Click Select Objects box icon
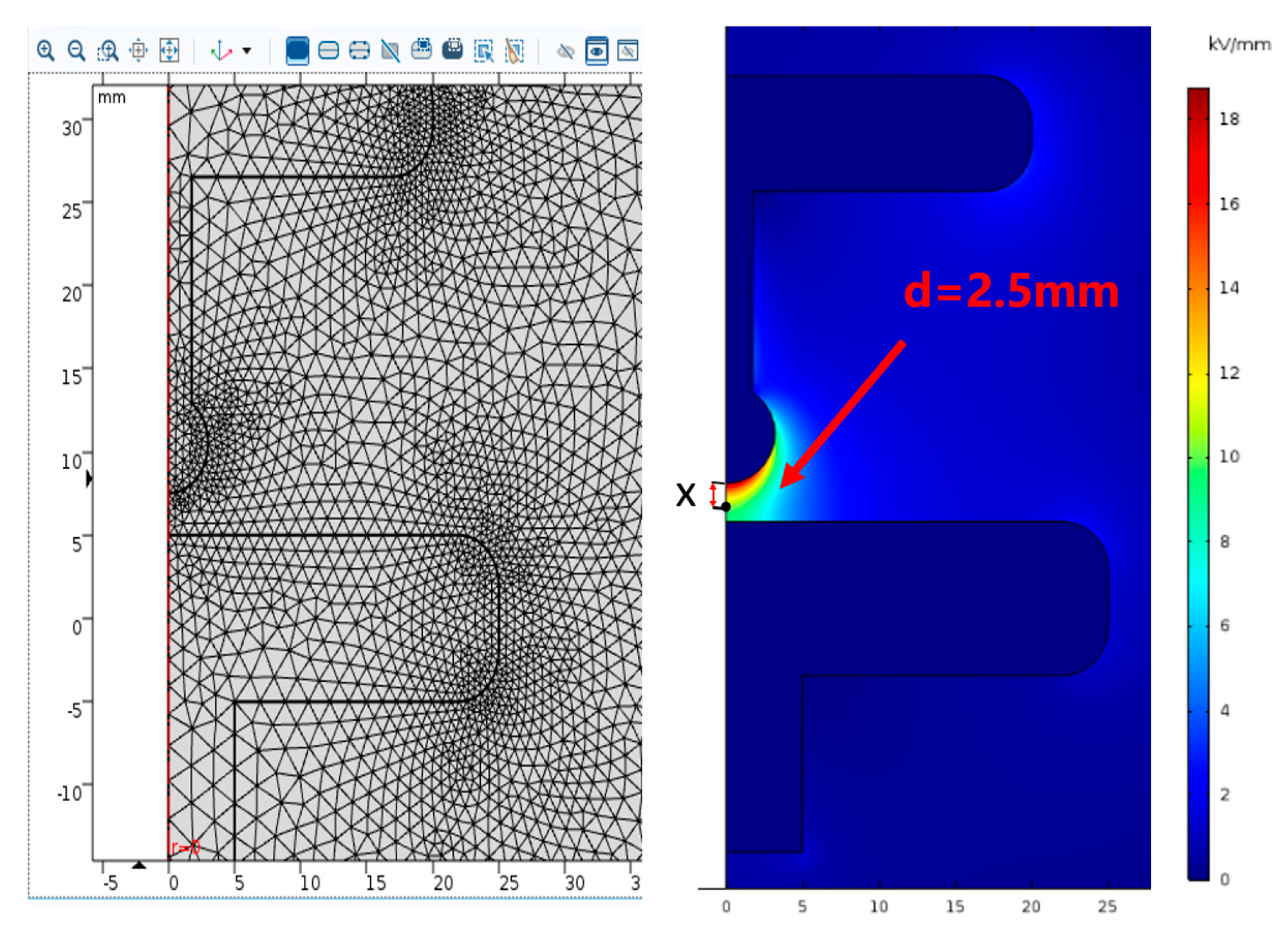 (x=422, y=49)
